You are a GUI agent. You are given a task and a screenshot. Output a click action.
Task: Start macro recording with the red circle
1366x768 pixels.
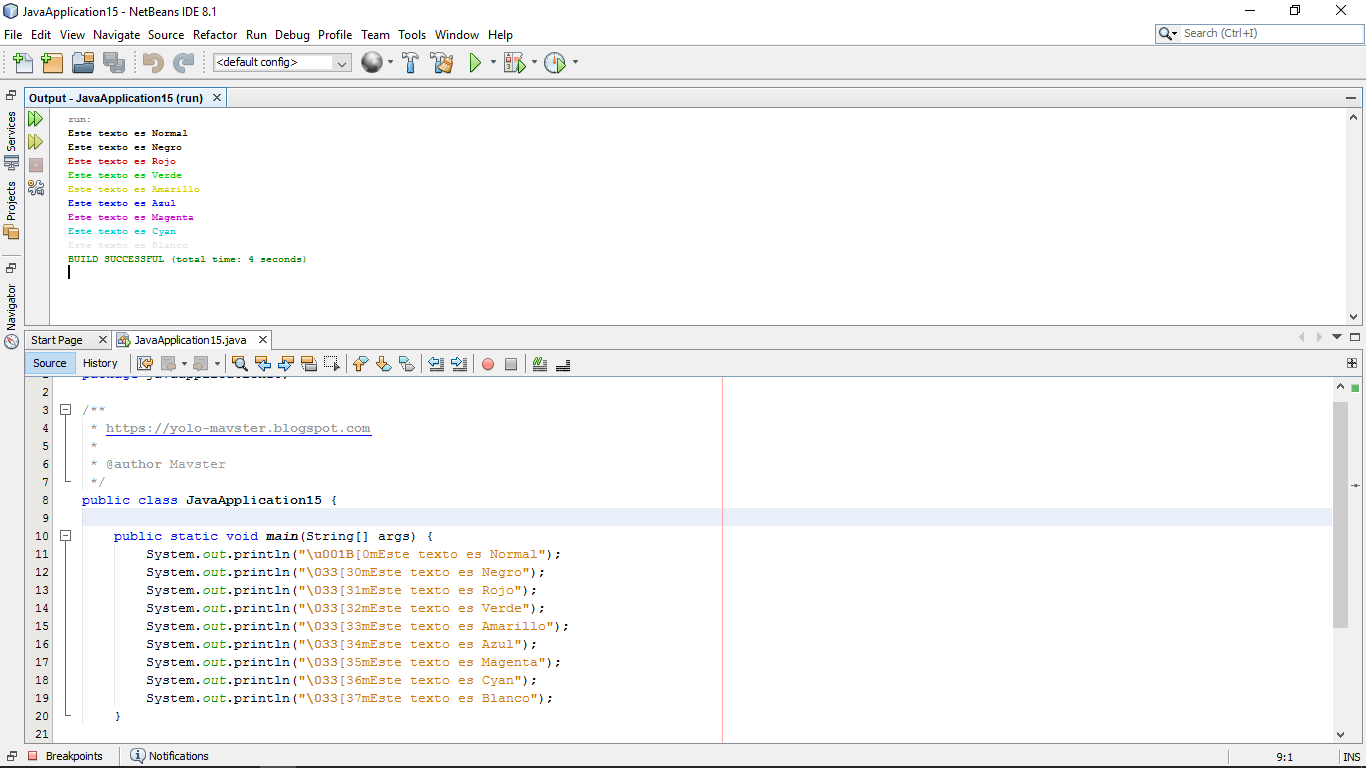487,364
